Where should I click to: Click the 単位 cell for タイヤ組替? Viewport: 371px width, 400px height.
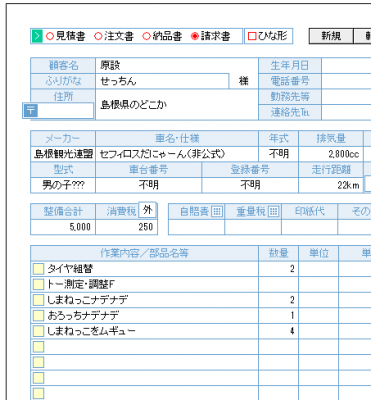pyautogui.click(x=318, y=269)
